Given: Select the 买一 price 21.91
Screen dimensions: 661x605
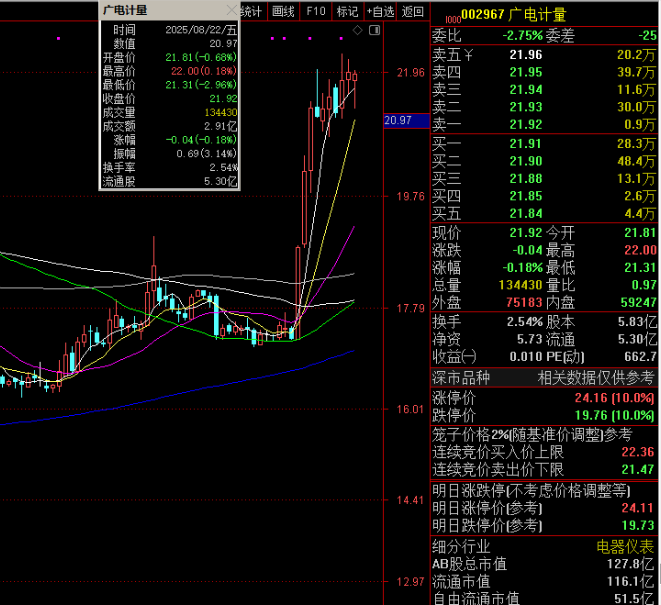Looking at the screenshot, I should (526, 144).
